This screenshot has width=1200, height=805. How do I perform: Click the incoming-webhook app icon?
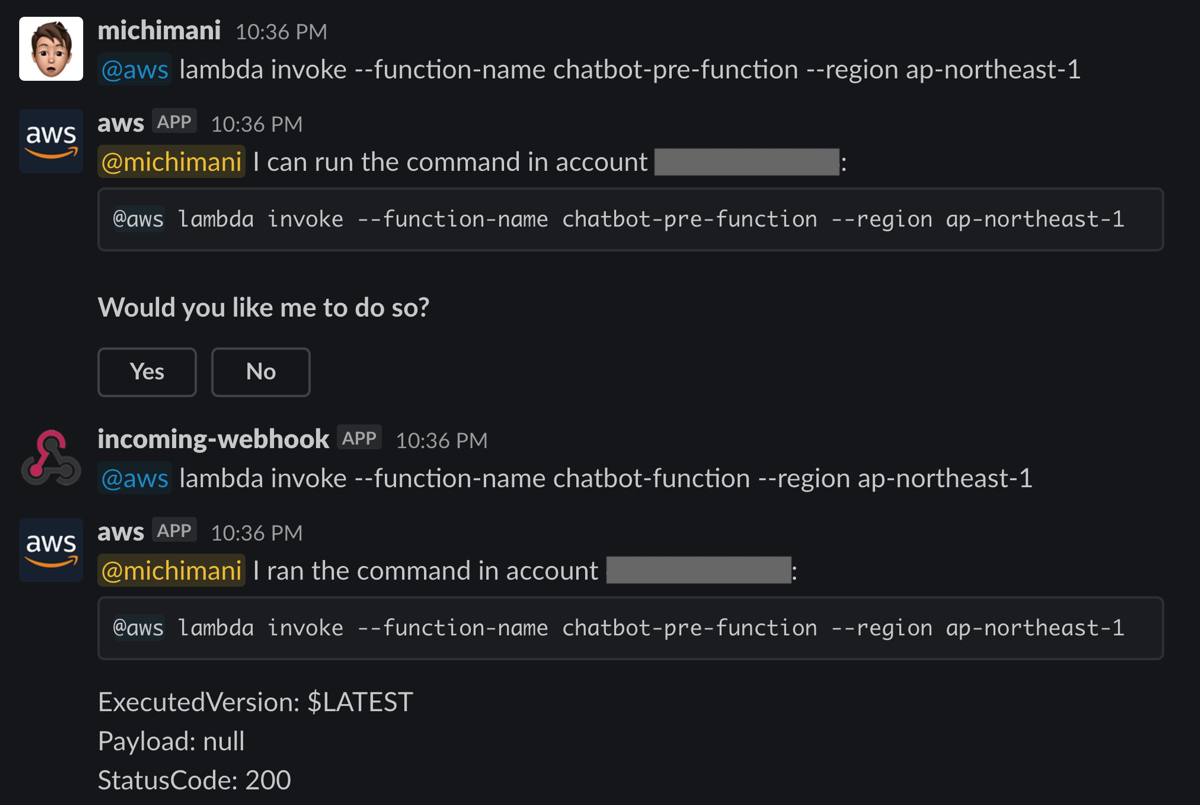(x=50, y=455)
